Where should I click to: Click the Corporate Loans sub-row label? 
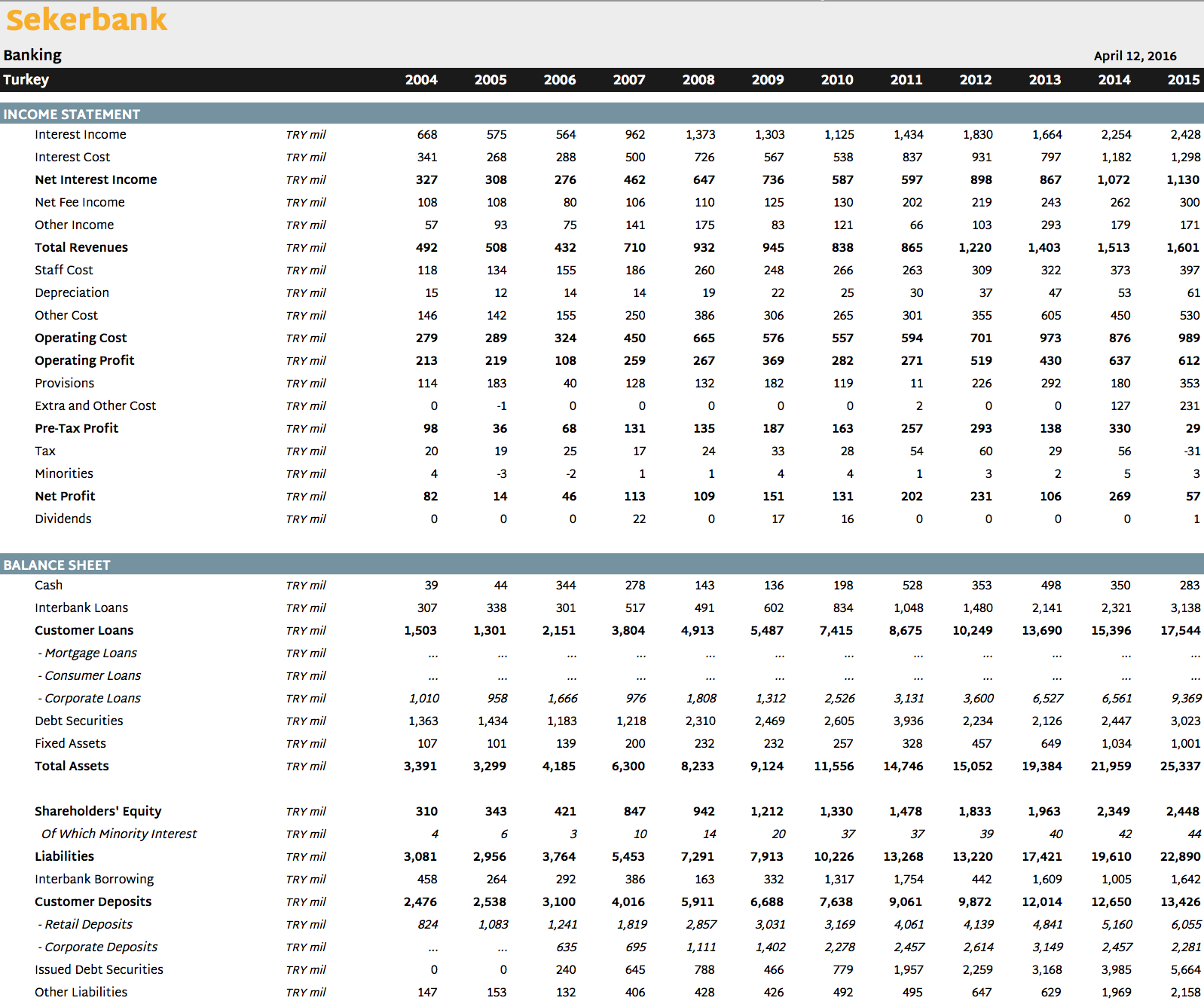[89, 698]
